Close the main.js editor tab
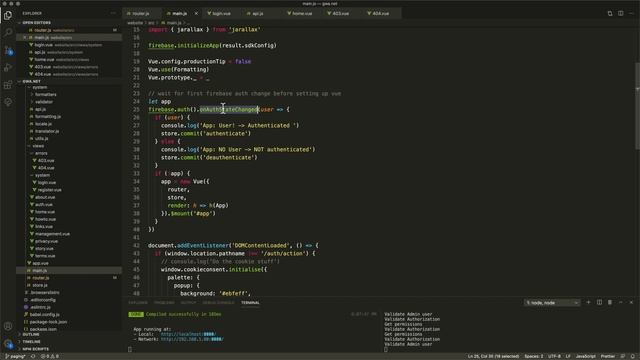This screenshot has width=640, height=360. pos(196,13)
